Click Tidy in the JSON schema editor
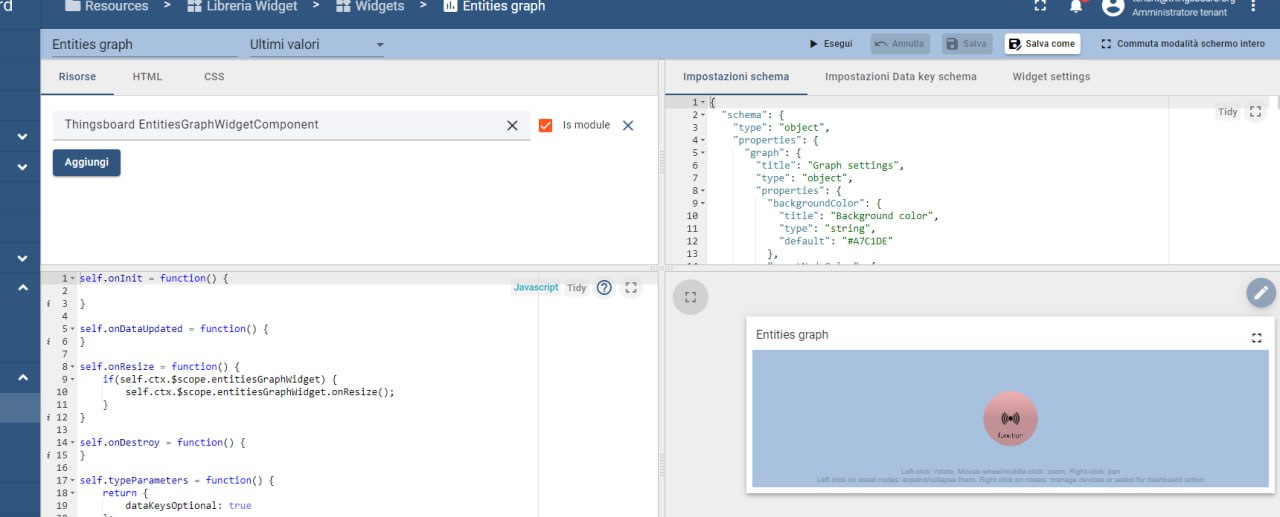 [1227, 112]
